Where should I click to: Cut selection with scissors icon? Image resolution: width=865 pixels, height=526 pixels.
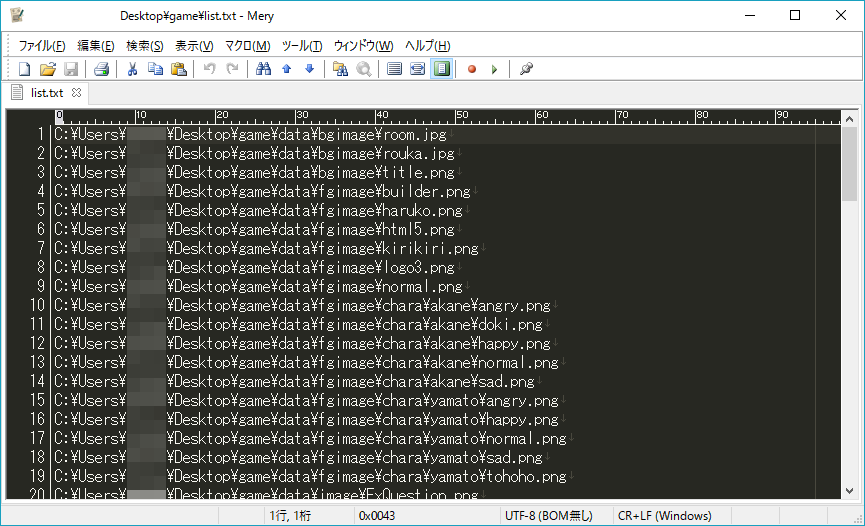click(x=132, y=69)
